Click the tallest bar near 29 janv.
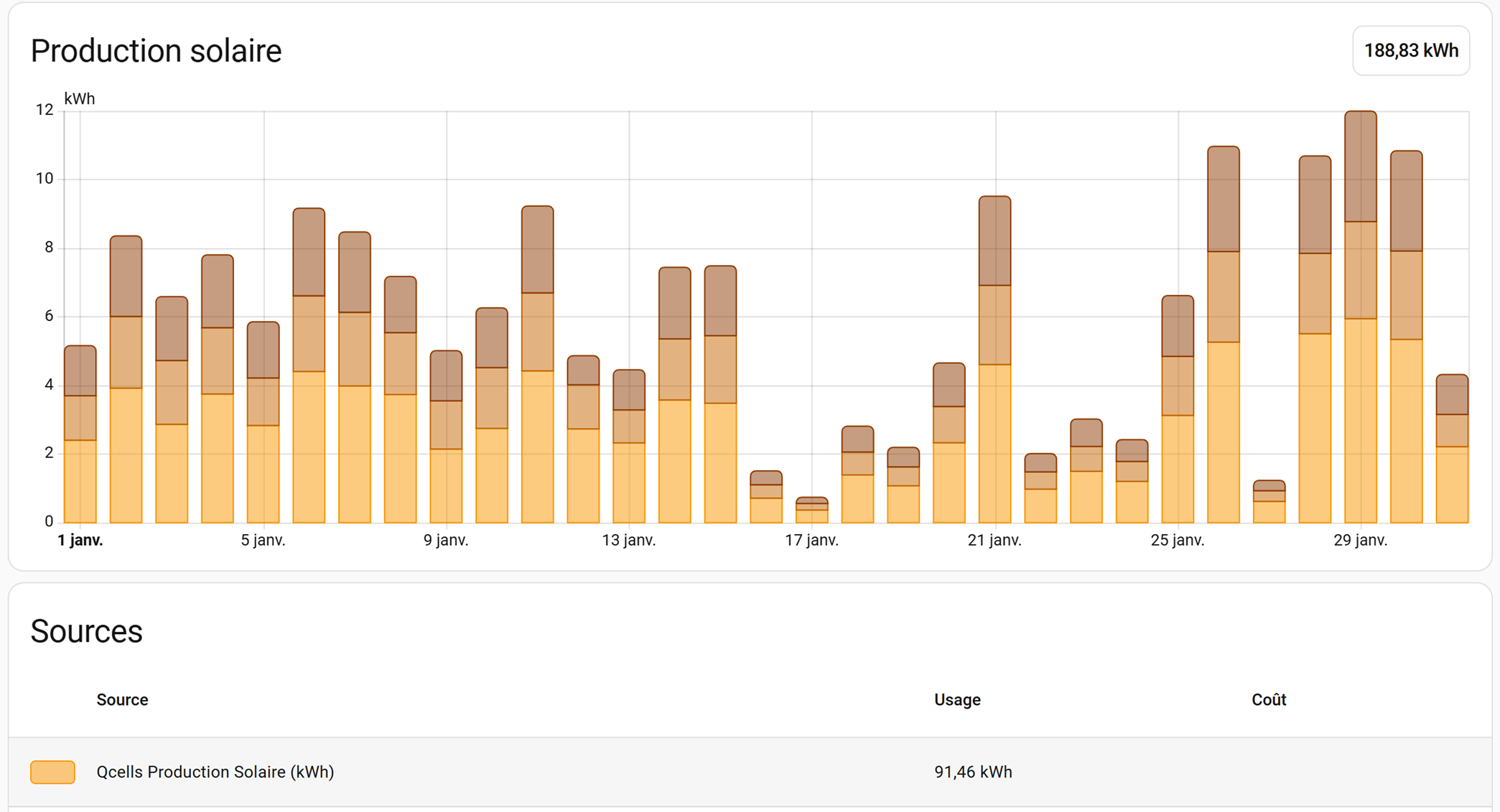The width and height of the screenshot is (1500, 812). [x=1360, y=316]
